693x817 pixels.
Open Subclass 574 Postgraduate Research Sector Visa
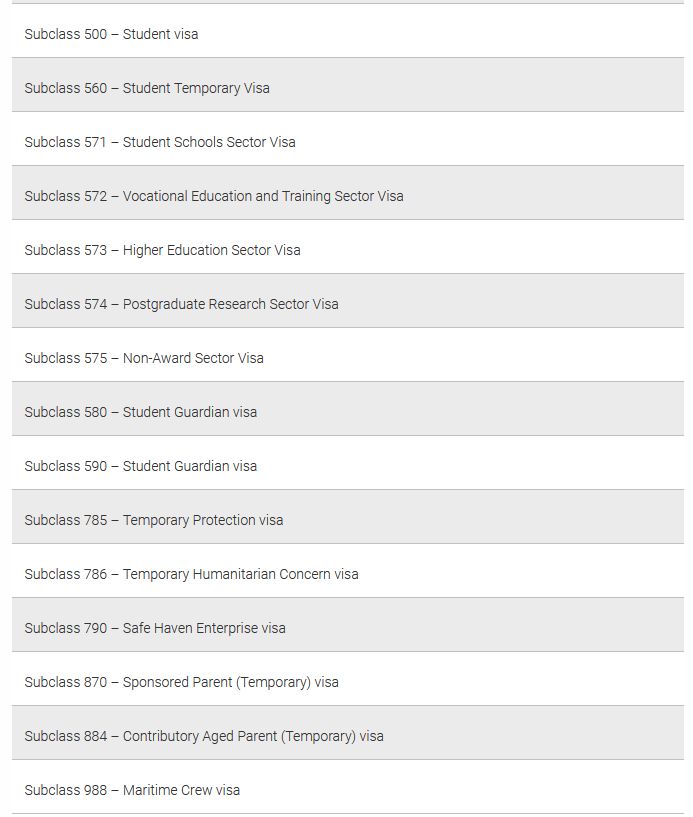tap(348, 301)
